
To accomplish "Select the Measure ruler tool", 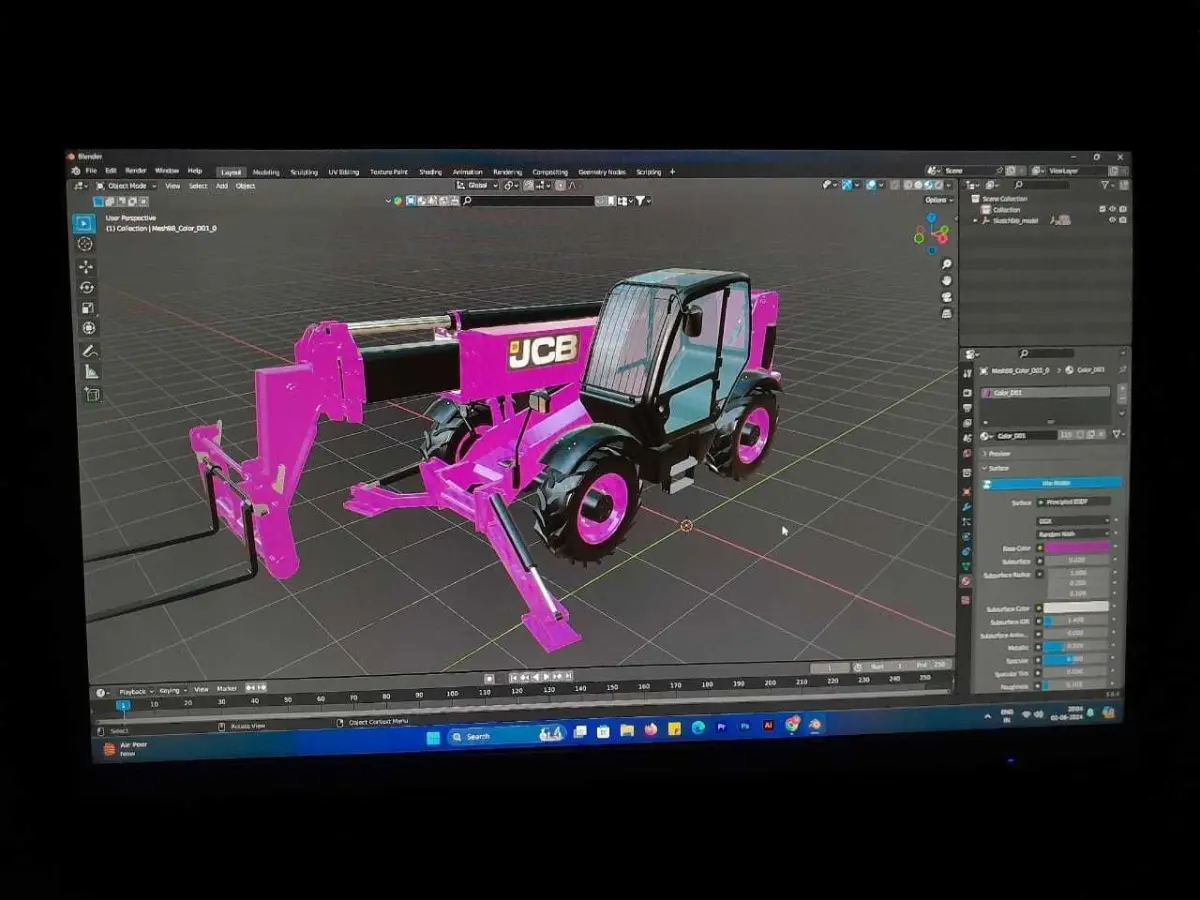I will coord(91,372).
